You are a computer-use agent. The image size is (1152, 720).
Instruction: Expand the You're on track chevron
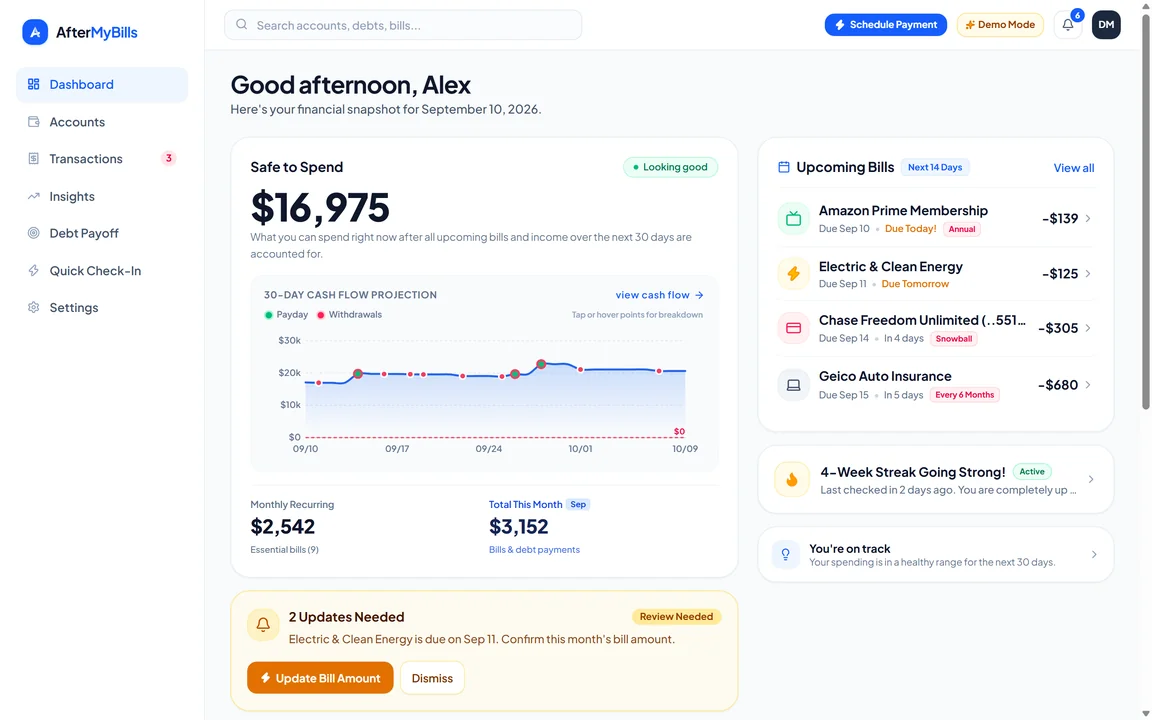point(1094,554)
